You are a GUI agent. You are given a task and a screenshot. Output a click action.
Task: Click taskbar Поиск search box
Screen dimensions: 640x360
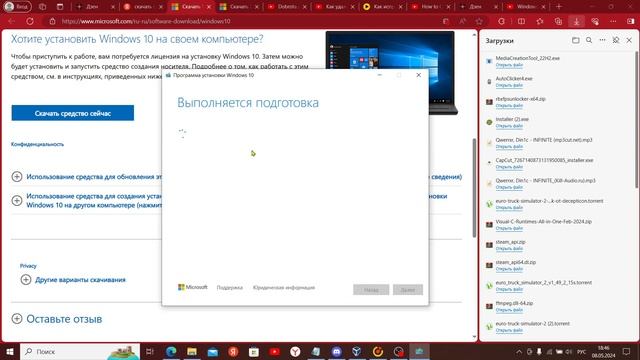click(80, 351)
